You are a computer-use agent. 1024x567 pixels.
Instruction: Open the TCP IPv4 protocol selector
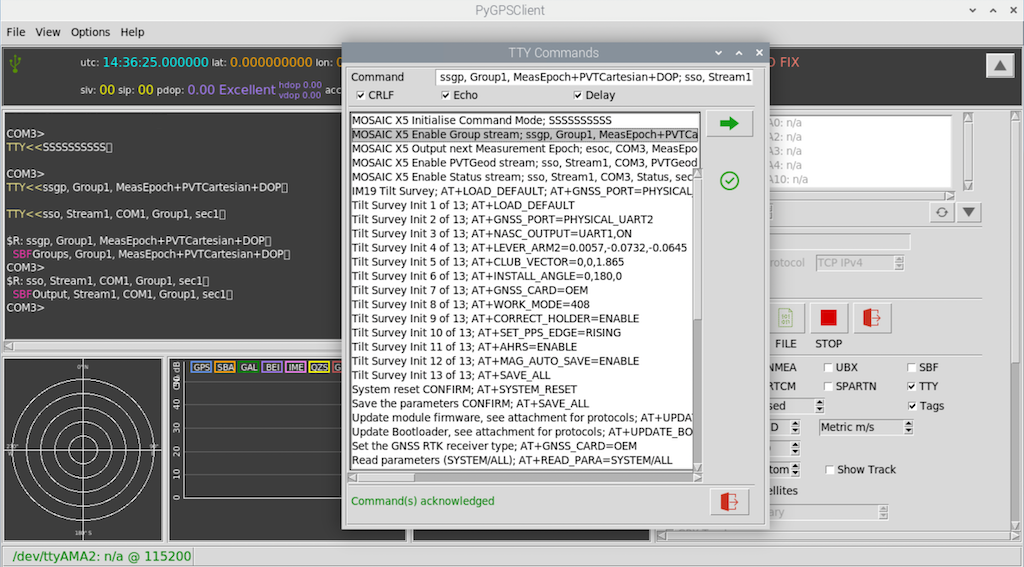[x=859, y=263]
